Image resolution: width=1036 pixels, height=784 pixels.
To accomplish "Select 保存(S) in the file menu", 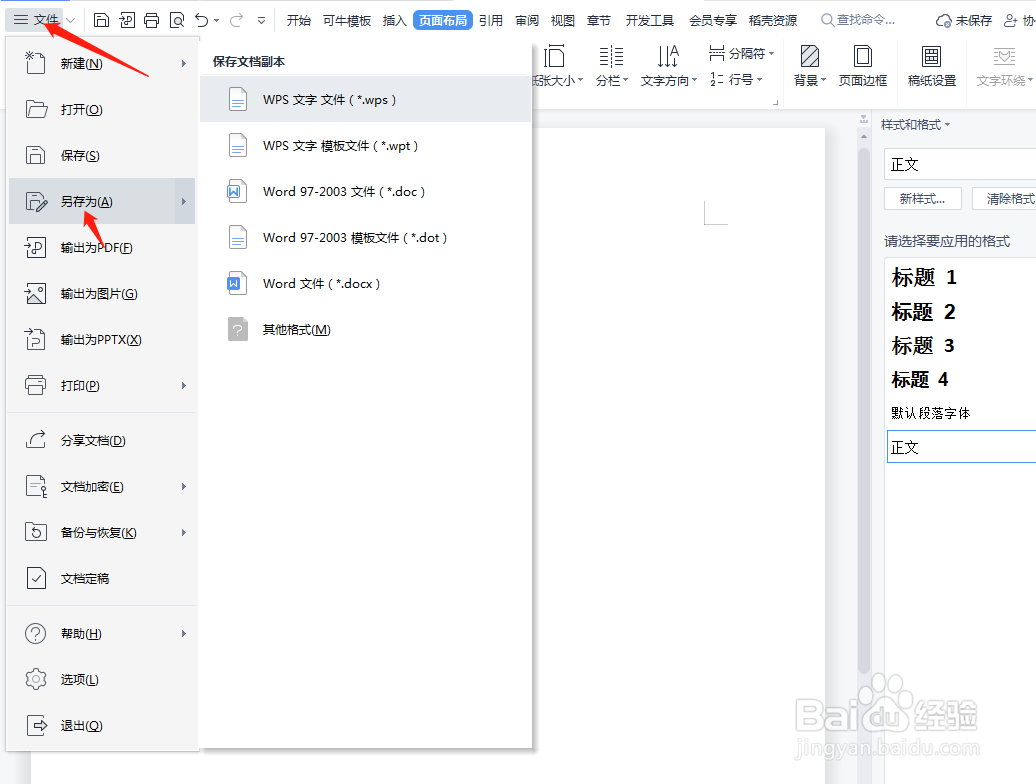I will coord(102,156).
